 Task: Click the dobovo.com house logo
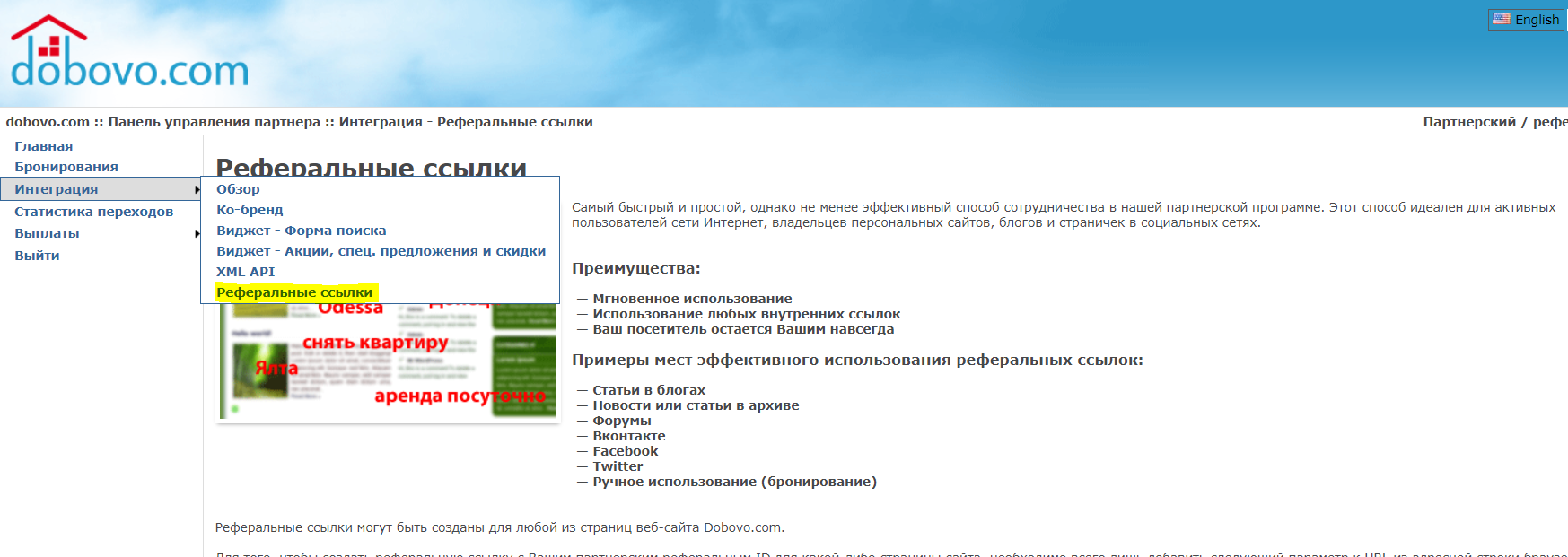(129, 52)
